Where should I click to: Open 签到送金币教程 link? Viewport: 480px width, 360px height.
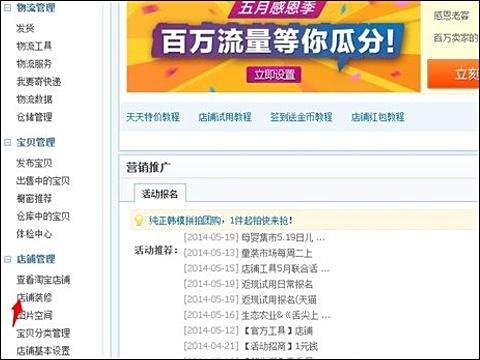[301, 117]
